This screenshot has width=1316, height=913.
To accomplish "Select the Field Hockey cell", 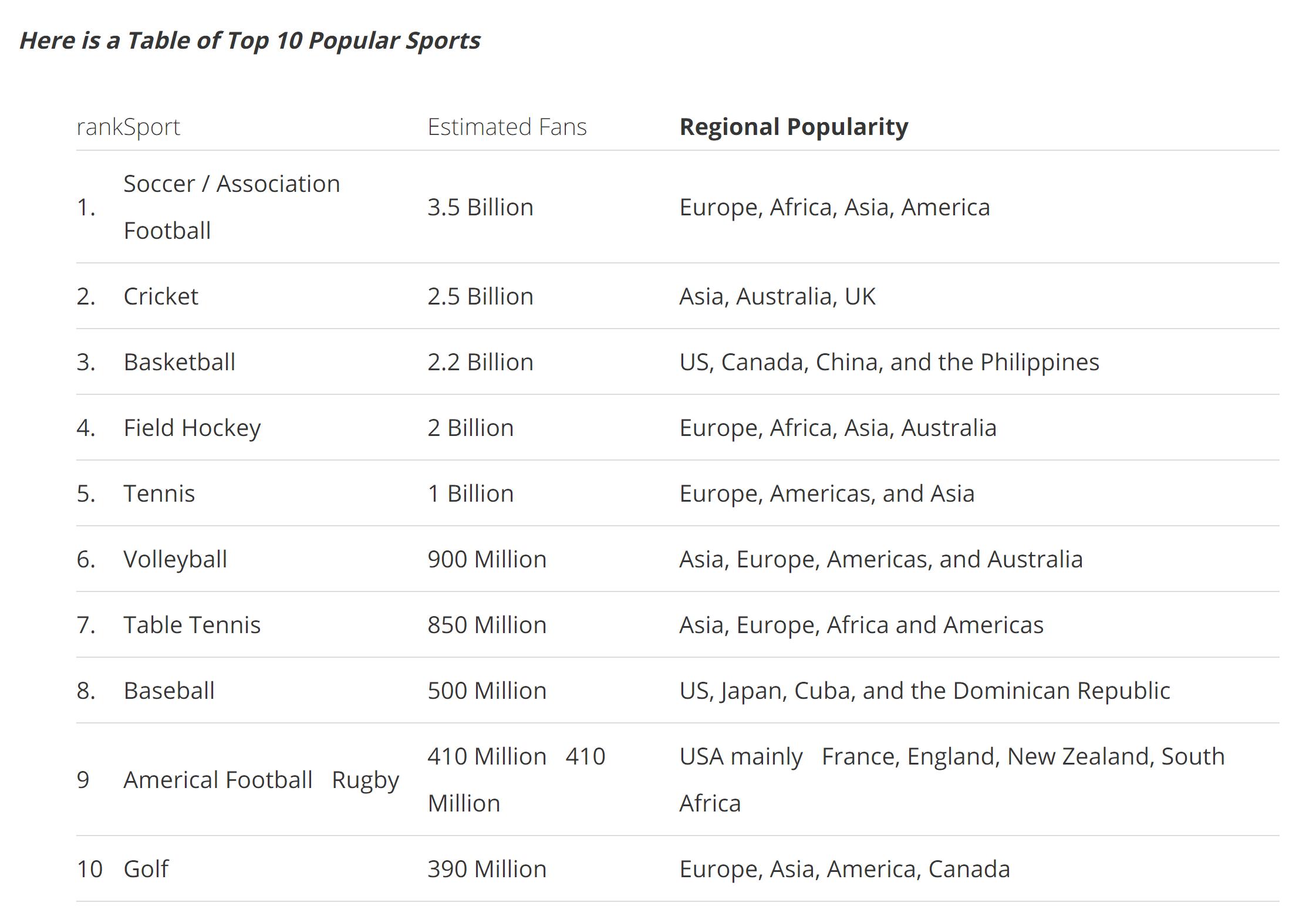I will pyautogui.click(x=192, y=428).
